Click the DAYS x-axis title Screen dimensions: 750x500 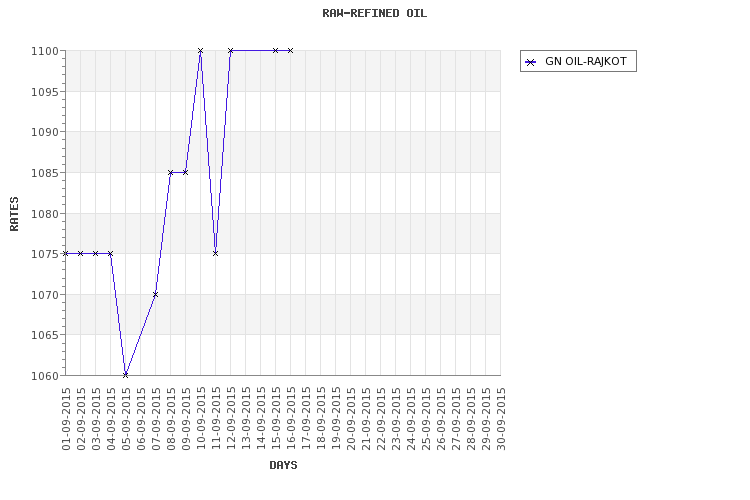coord(283,465)
